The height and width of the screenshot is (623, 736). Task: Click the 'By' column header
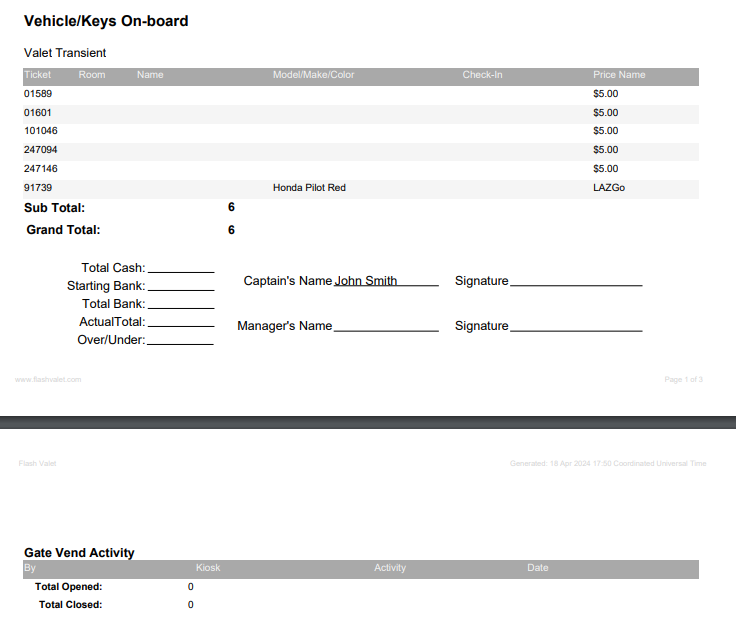[x=30, y=568]
